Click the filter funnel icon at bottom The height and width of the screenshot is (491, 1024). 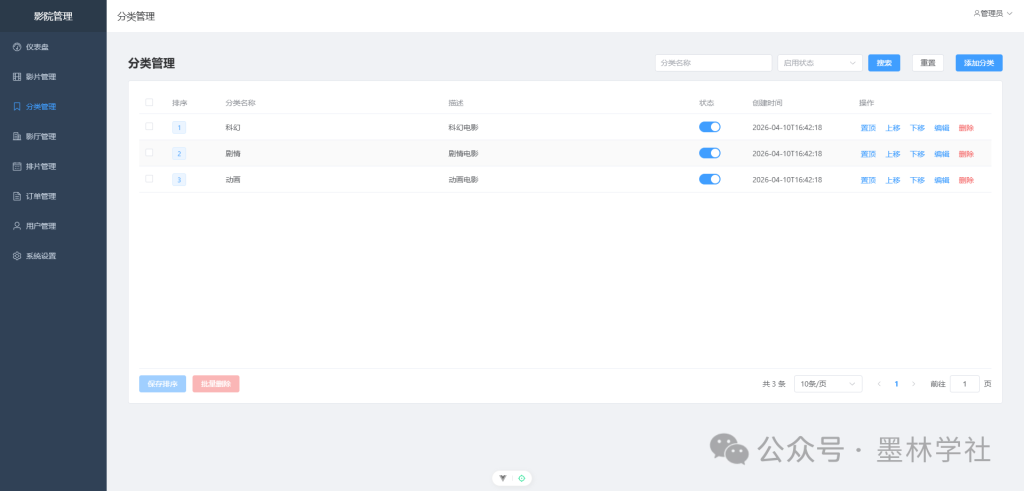[x=503, y=478]
